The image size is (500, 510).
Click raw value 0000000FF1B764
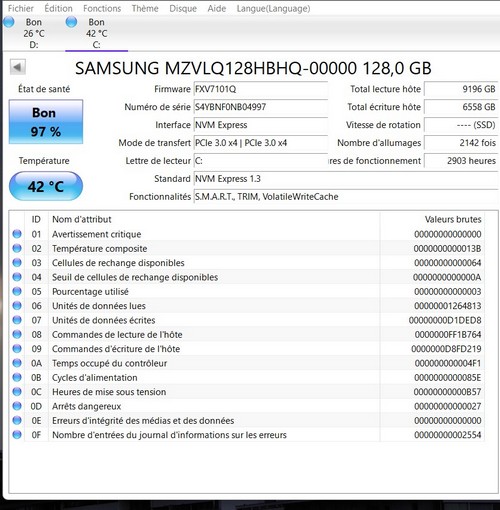tap(448, 335)
